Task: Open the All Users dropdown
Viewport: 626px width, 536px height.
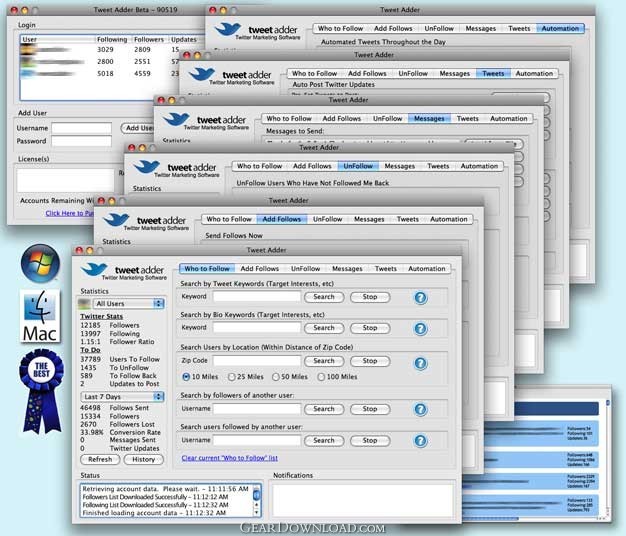Action: (121, 303)
